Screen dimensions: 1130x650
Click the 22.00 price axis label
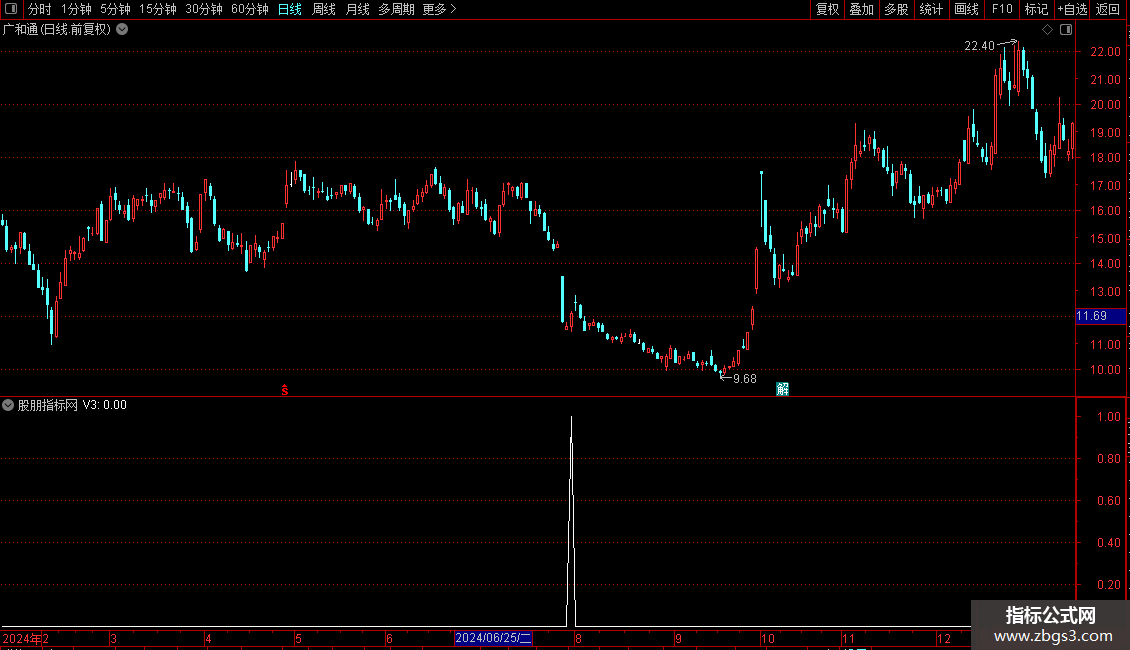pos(1105,52)
